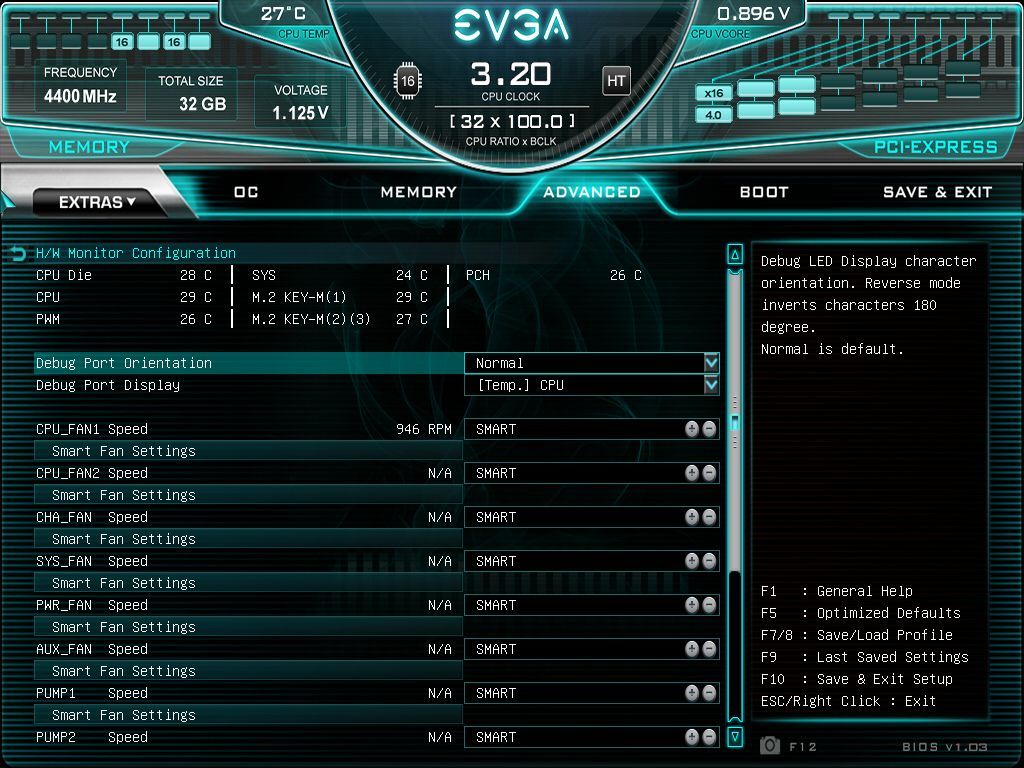Select the PWR_FAN SMART mode field

592,605
